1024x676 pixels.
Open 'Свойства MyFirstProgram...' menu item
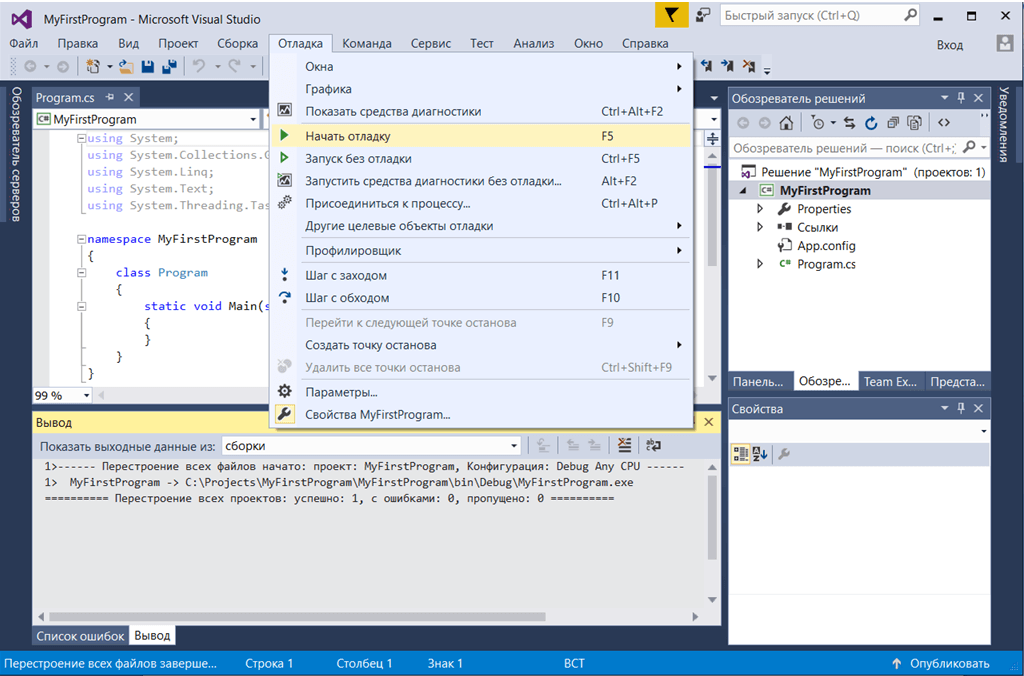pyautogui.click(x=481, y=414)
